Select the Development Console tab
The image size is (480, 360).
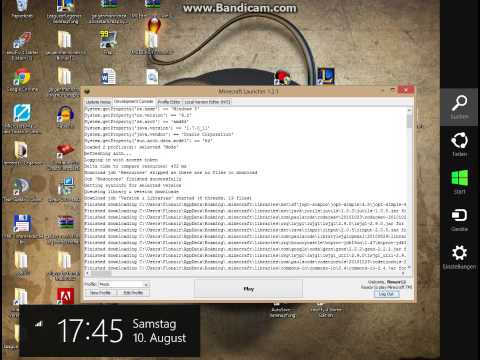tap(133, 101)
